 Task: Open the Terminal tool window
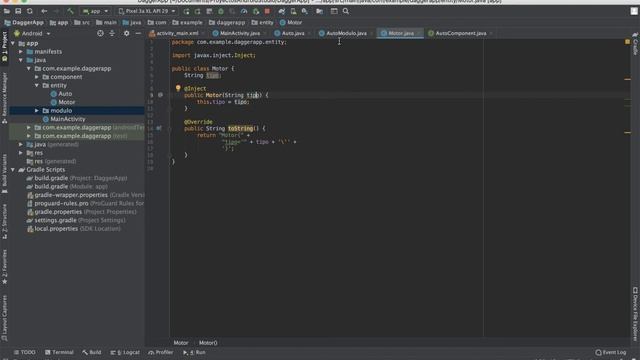[x=59, y=352]
